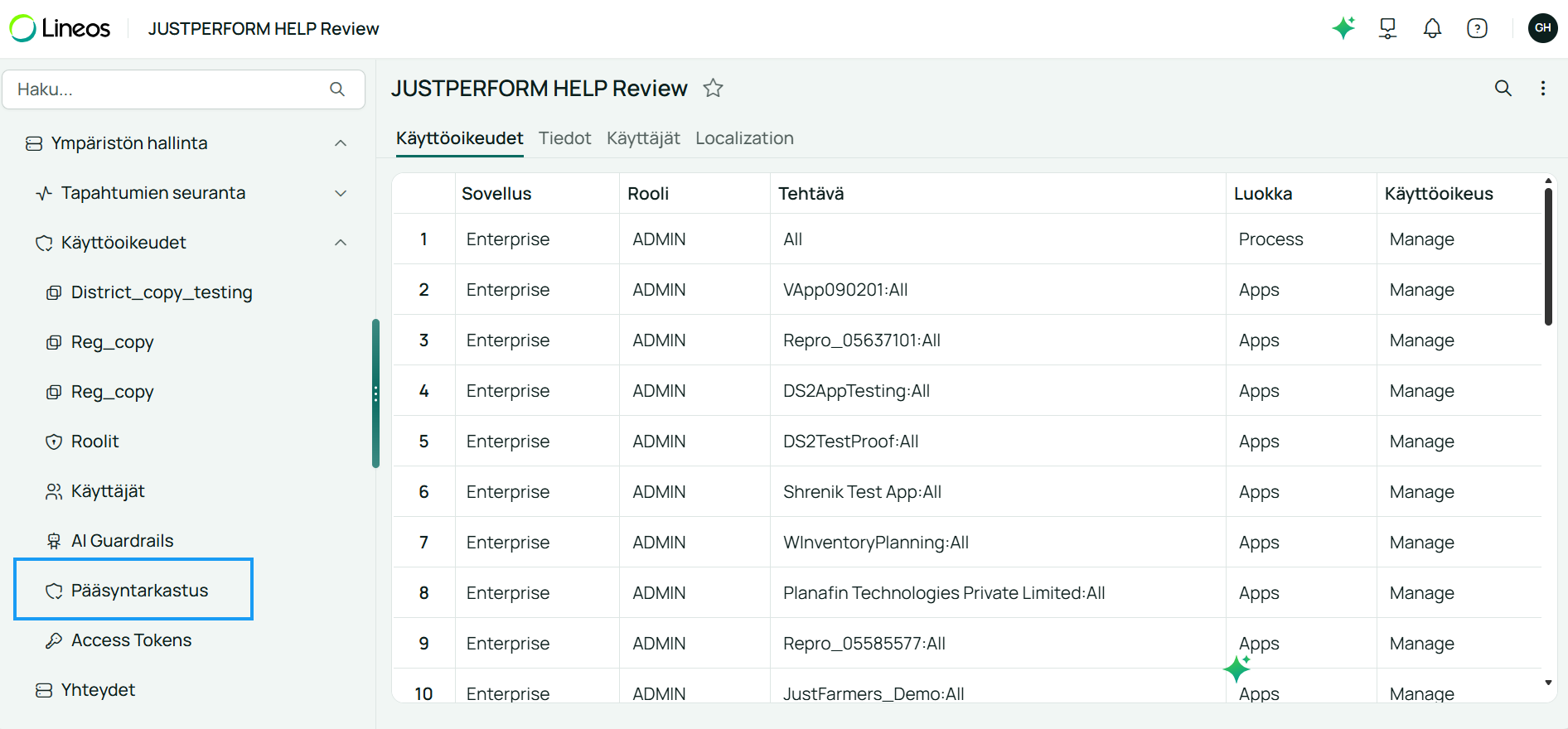Click the magnifier icon in sidebar search box
The width and height of the screenshot is (1568, 729).
(337, 89)
